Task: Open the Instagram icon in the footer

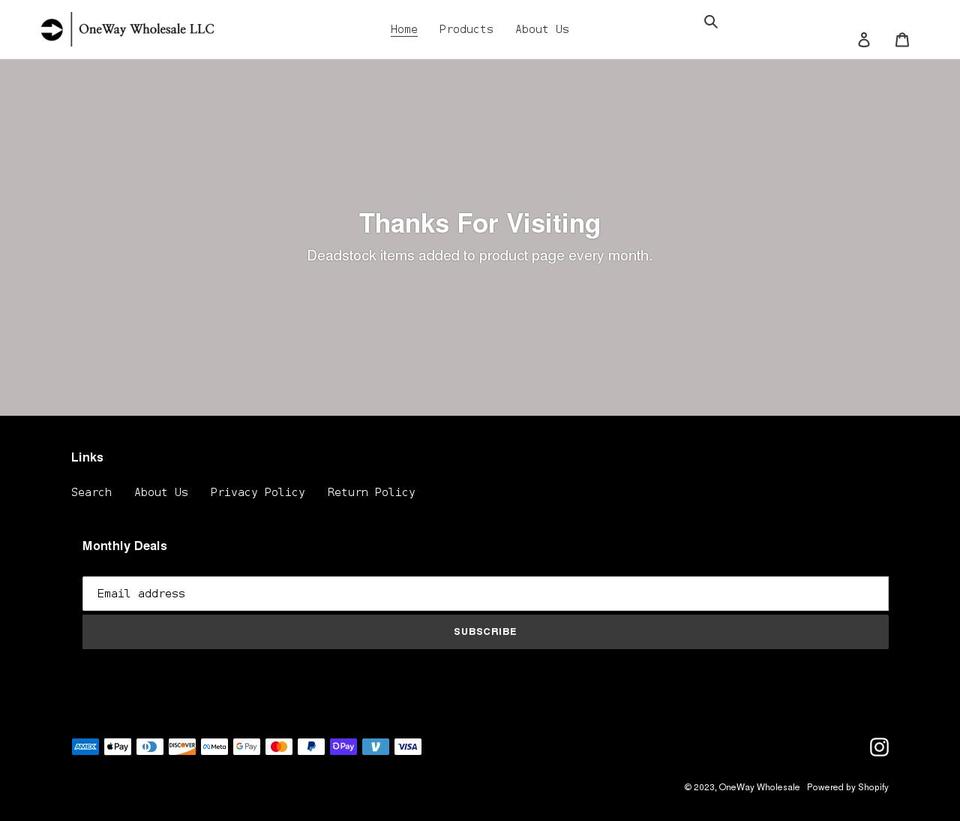Action: 879,746
